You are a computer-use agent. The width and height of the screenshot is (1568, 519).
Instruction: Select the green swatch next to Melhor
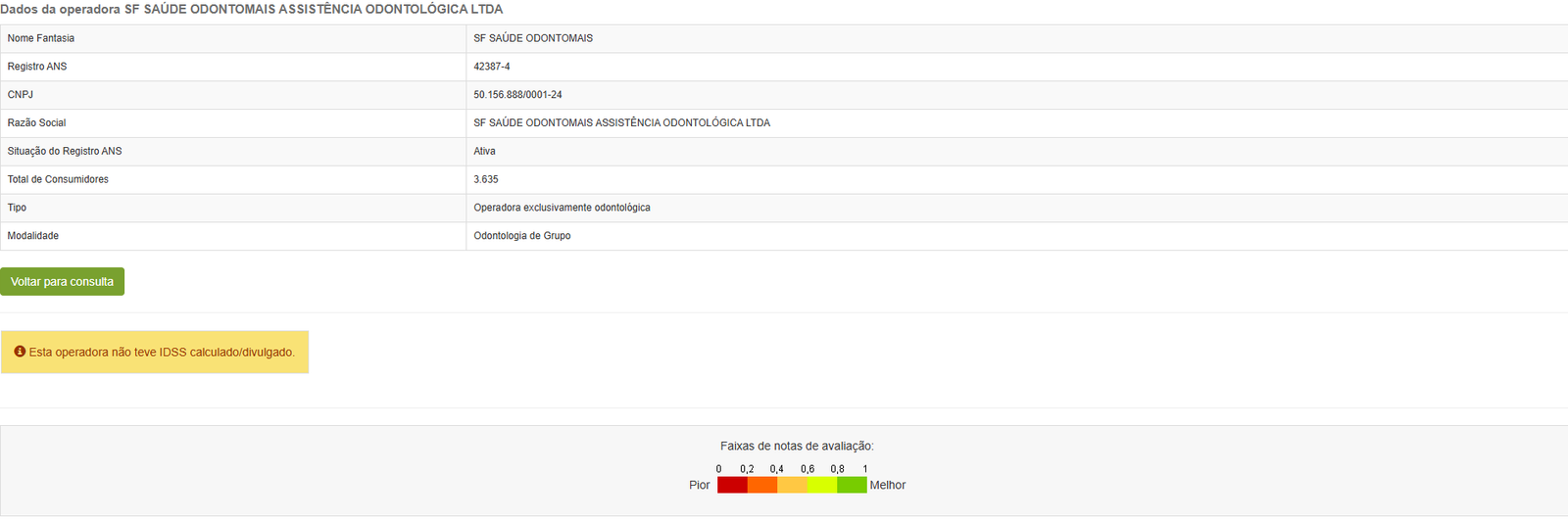852,485
